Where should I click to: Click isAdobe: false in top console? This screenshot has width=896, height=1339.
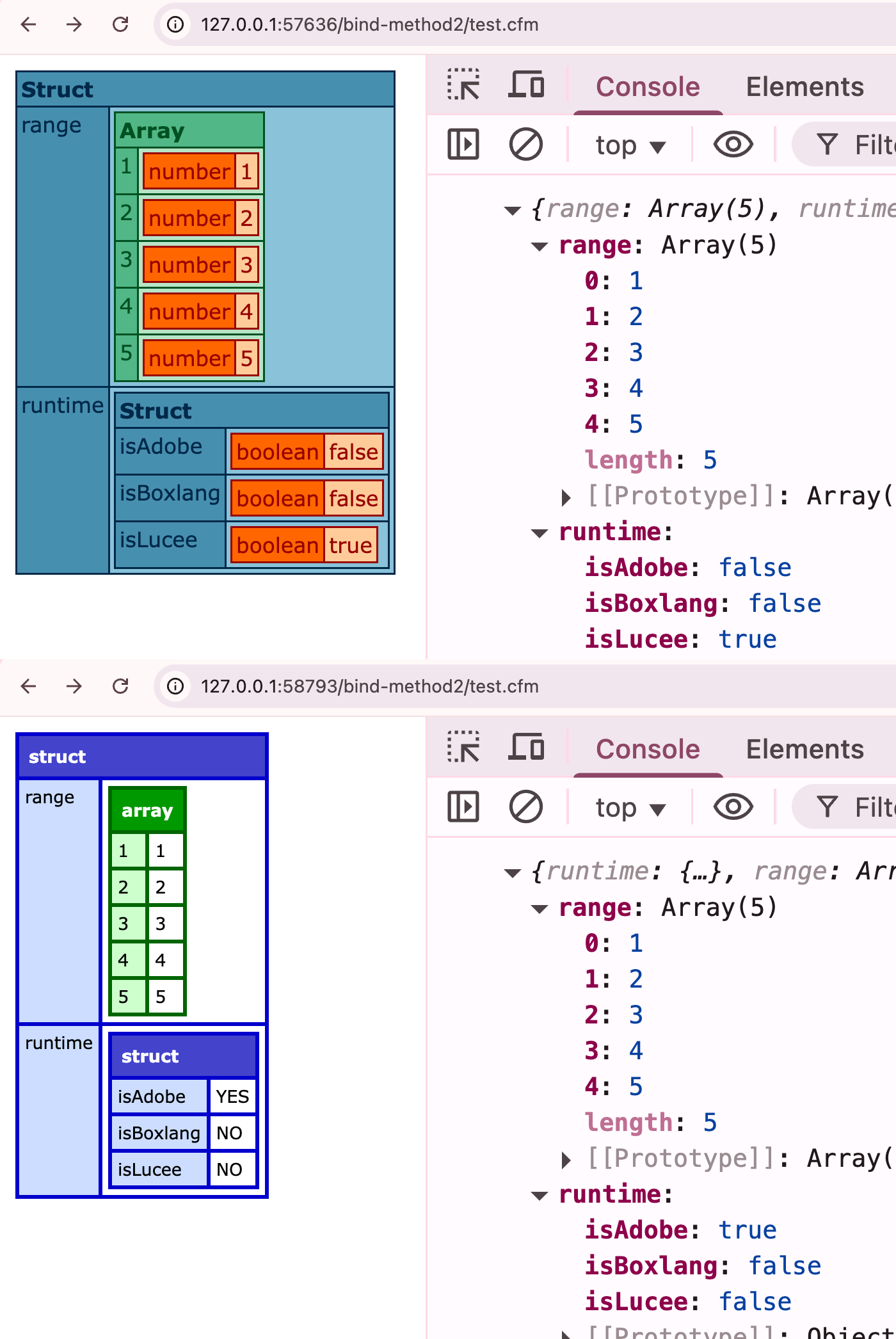pos(688,568)
